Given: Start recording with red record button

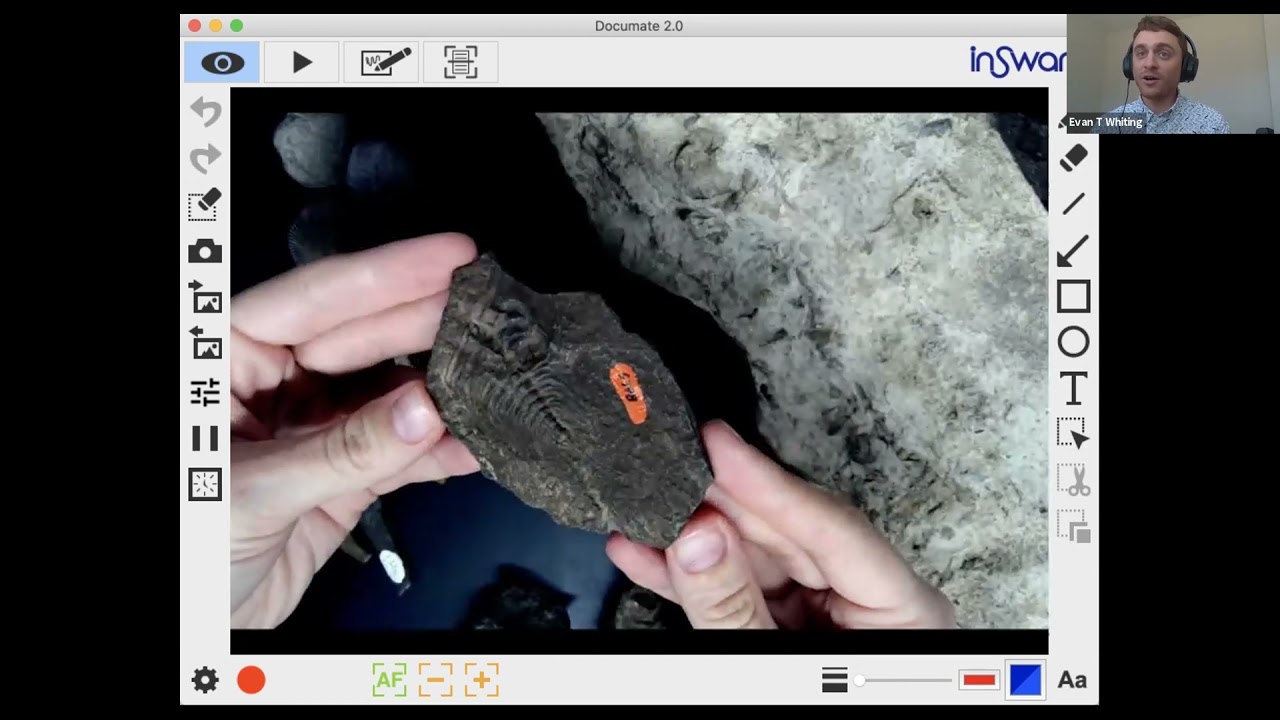Looking at the screenshot, I should [251, 681].
